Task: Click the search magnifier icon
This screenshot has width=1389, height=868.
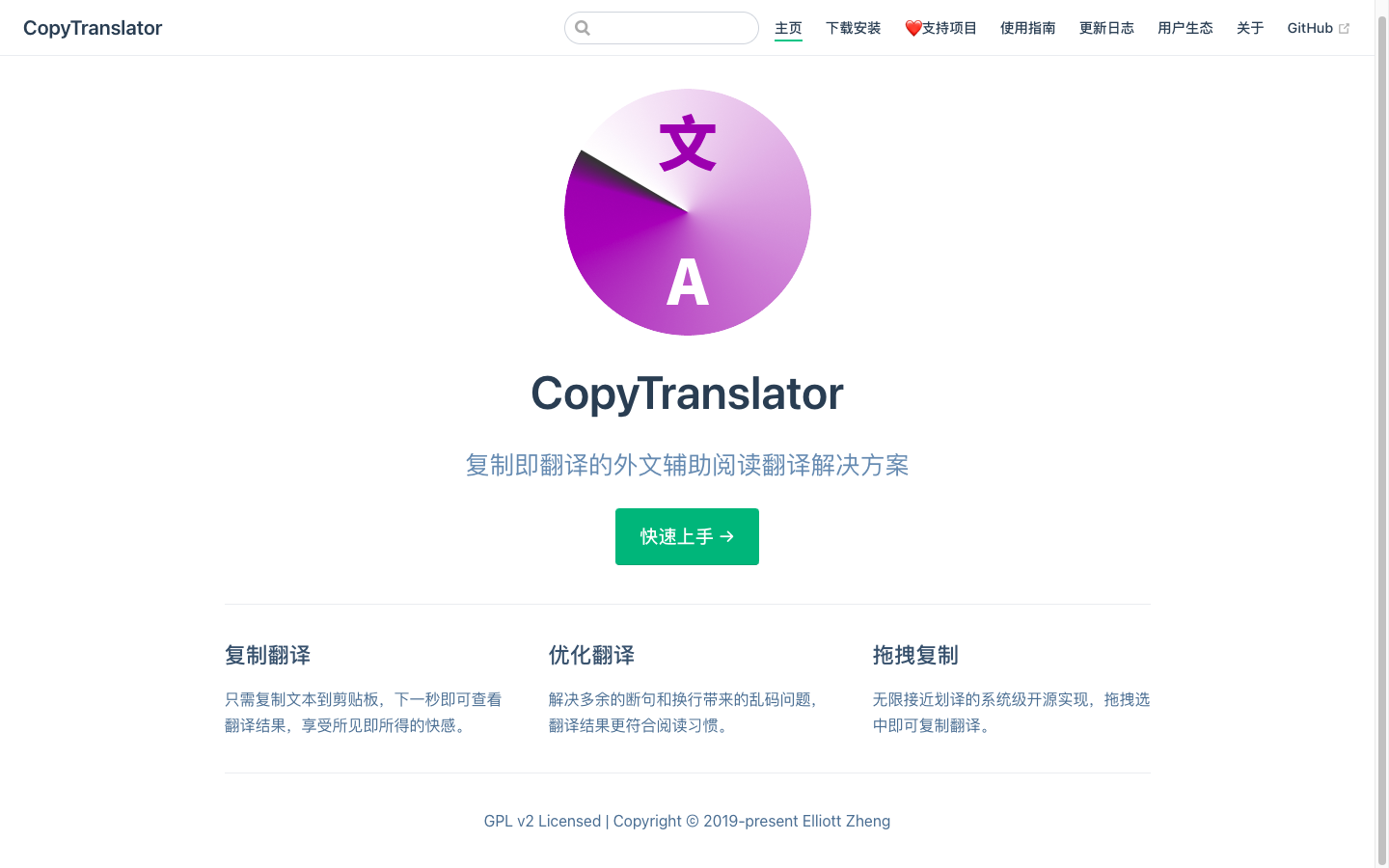Action: pos(583,28)
